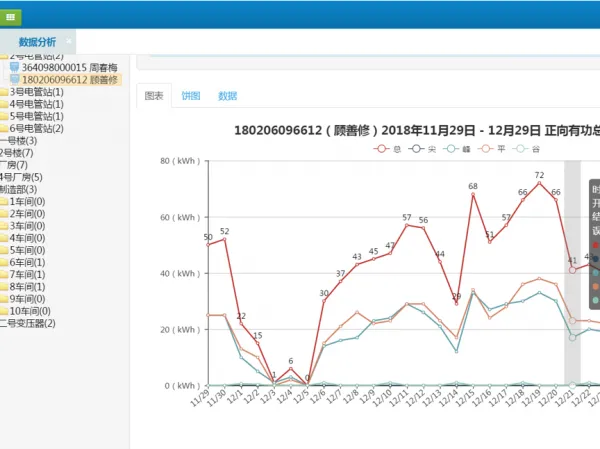Screen dimensions: 600x449
Task: Click the 29 kWh data point on 12/14
Action: coord(457,304)
